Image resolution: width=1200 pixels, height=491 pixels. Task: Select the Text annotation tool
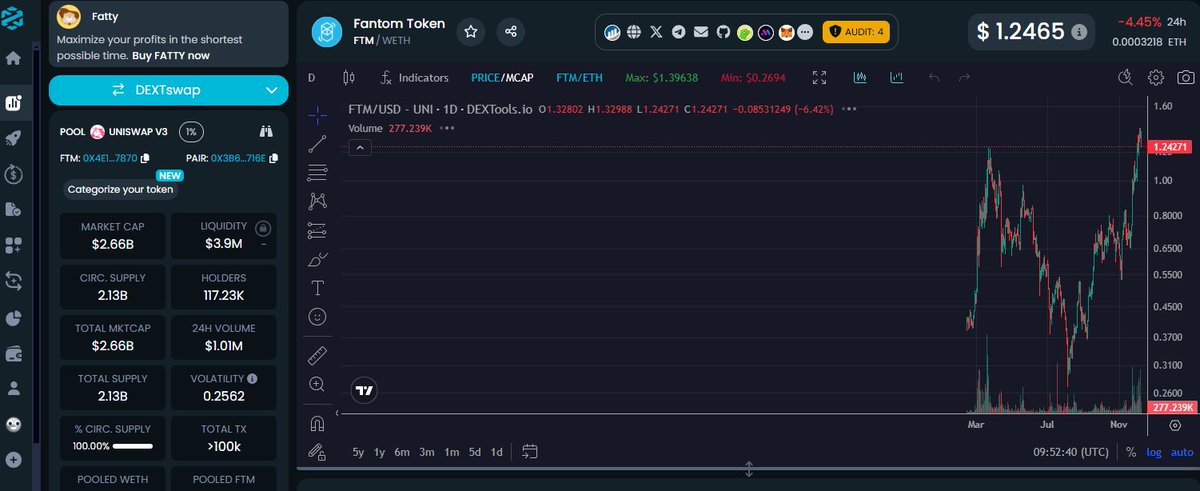tap(317, 288)
